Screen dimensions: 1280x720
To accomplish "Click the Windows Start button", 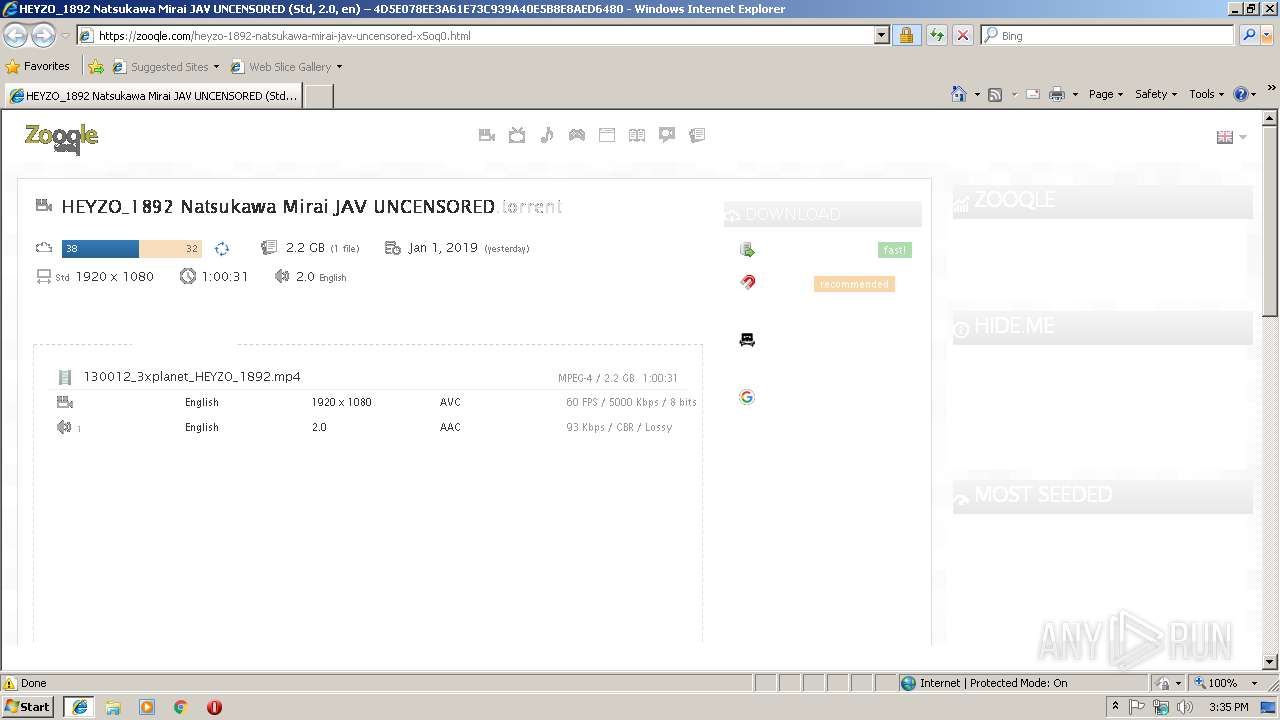I will (28, 707).
